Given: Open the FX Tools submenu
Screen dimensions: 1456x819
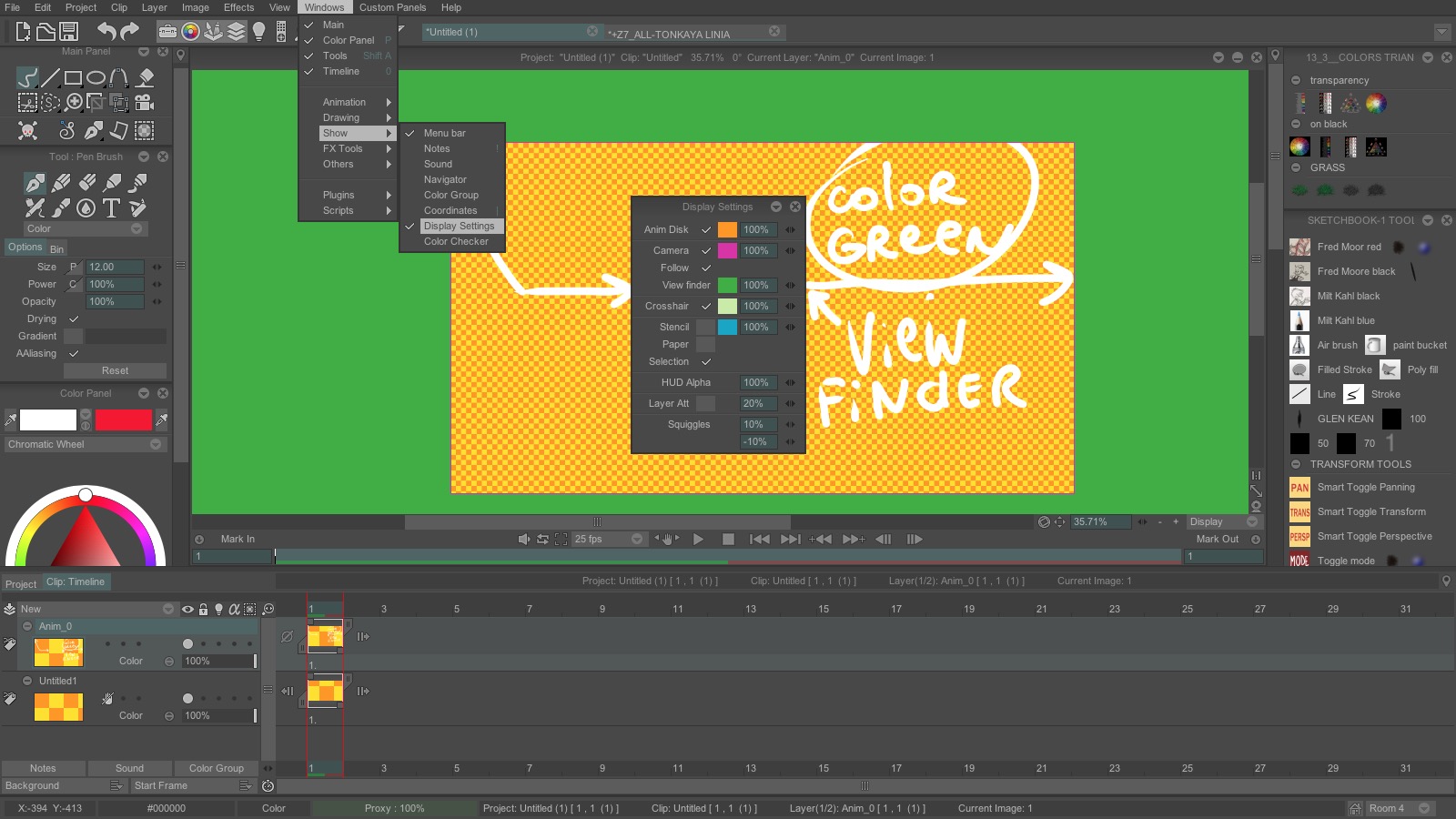Looking at the screenshot, I should point(349,148).
